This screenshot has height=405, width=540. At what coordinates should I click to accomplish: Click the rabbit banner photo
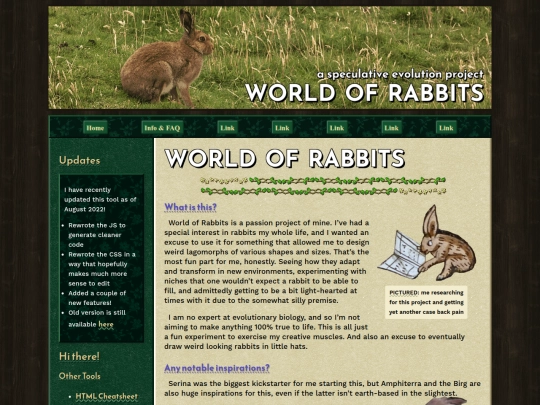click(270, 58)
